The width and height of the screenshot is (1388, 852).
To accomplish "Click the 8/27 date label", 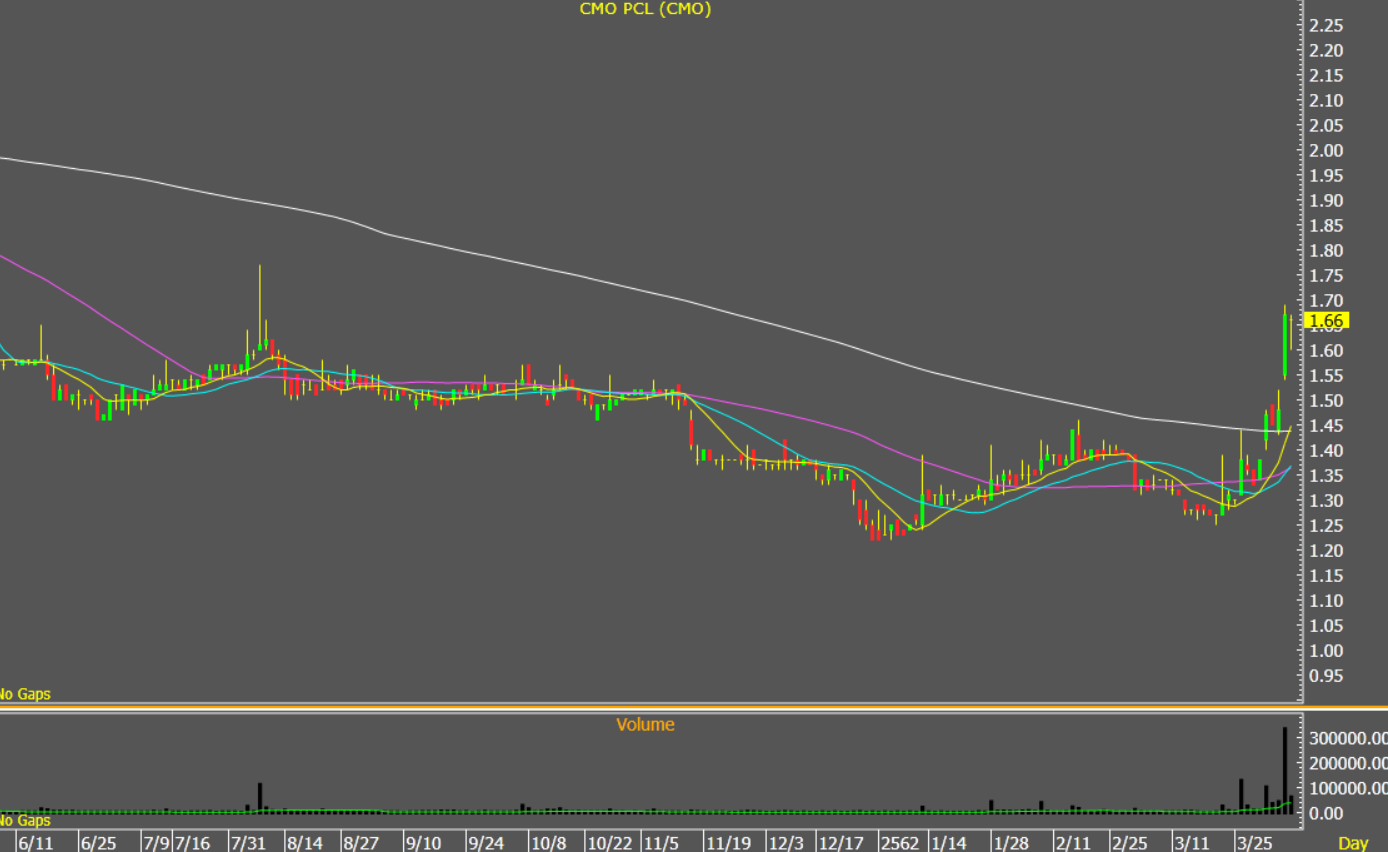I will [x=362, y=844].
